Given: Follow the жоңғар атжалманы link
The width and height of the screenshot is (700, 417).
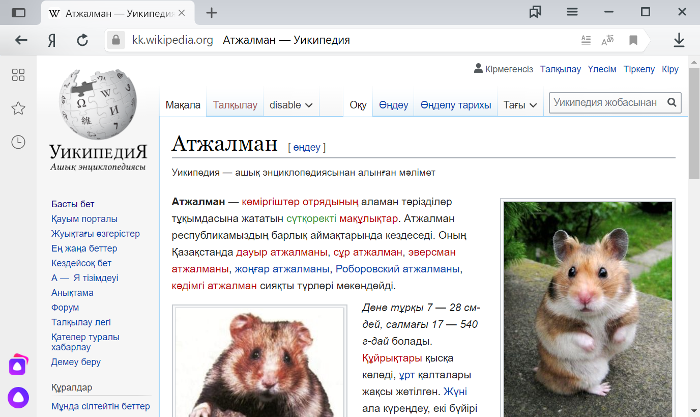Looking at the screenshot, I should [x=282, y=269].
